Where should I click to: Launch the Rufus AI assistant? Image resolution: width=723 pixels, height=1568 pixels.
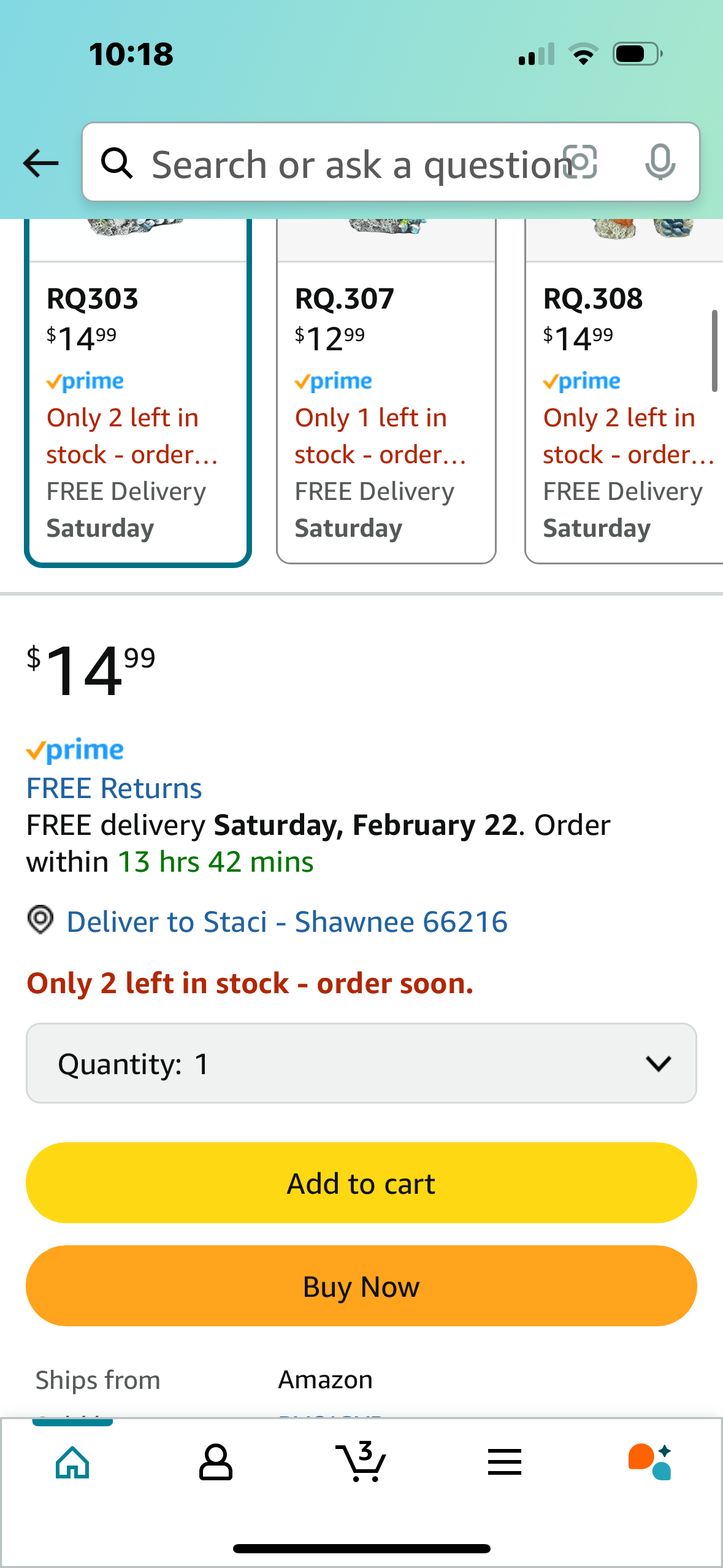pos(649,1462)
